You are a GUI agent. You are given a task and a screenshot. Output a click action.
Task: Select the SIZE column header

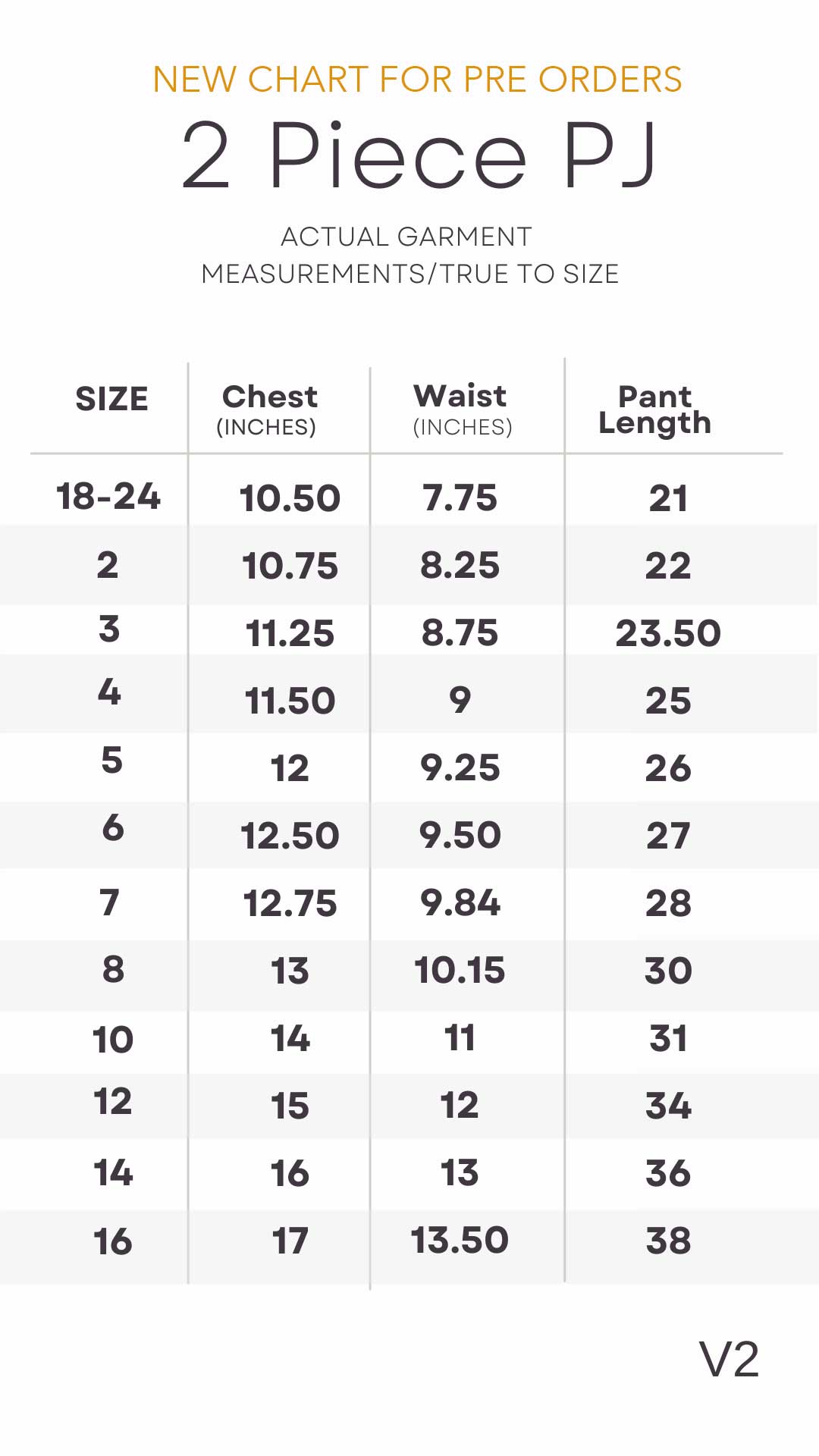coord(111,399)
